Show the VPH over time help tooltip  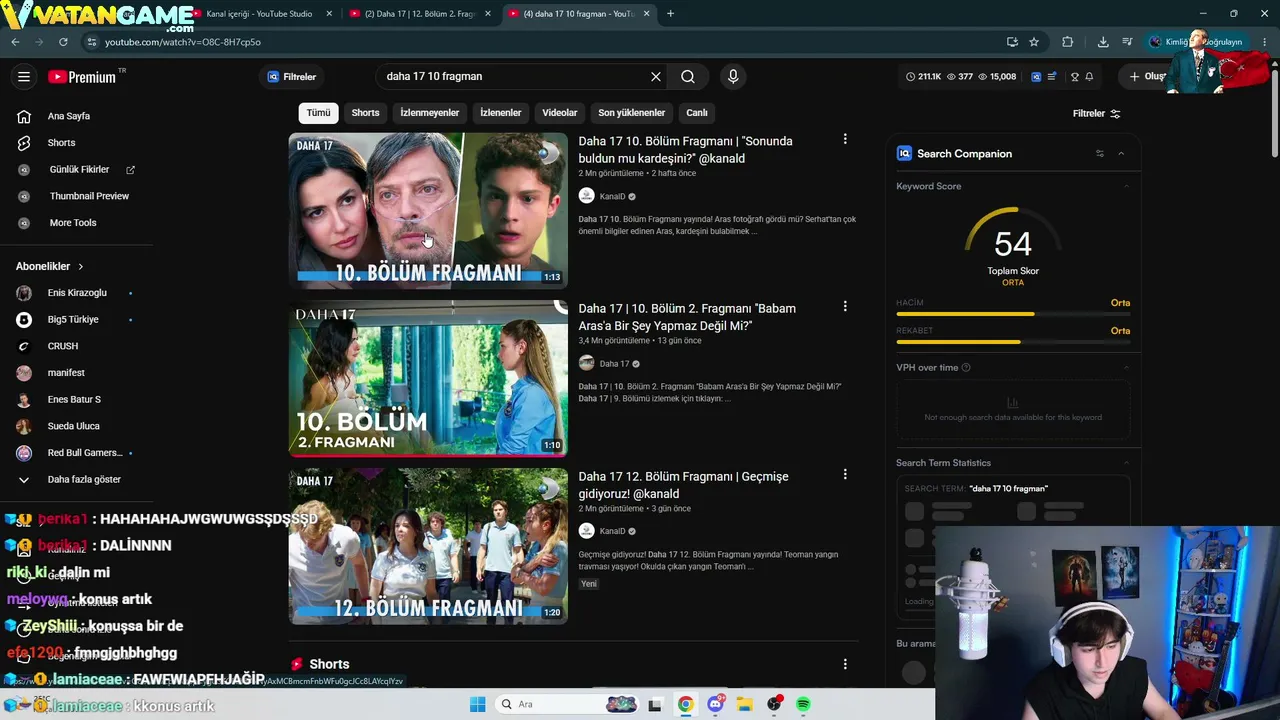(965, 368)
